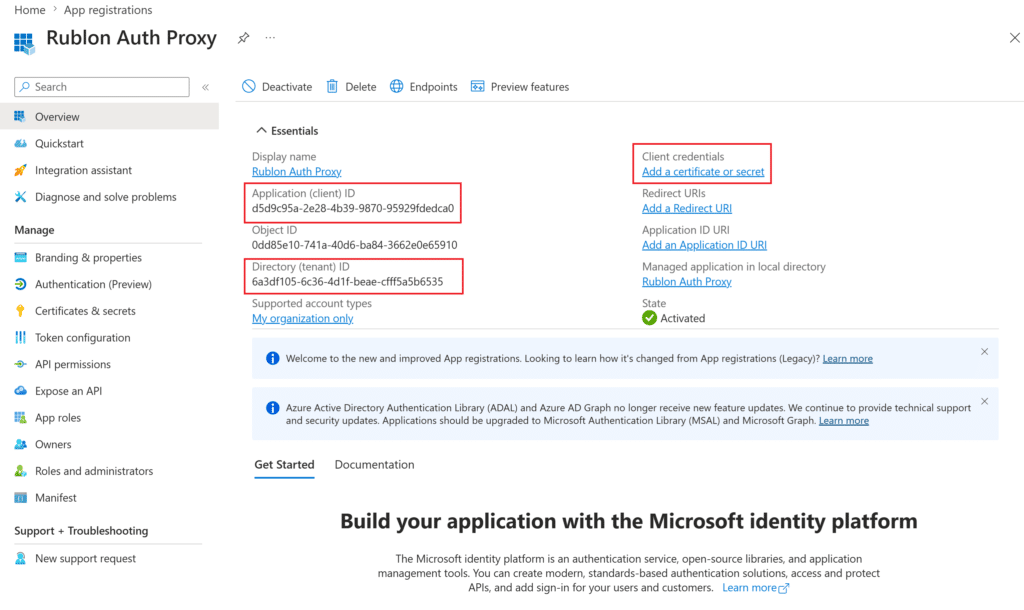Image resolution: width=1024 pixels, height=610 pixels.
Task: Select the Object ID value
Action: (x=355, y=245)
